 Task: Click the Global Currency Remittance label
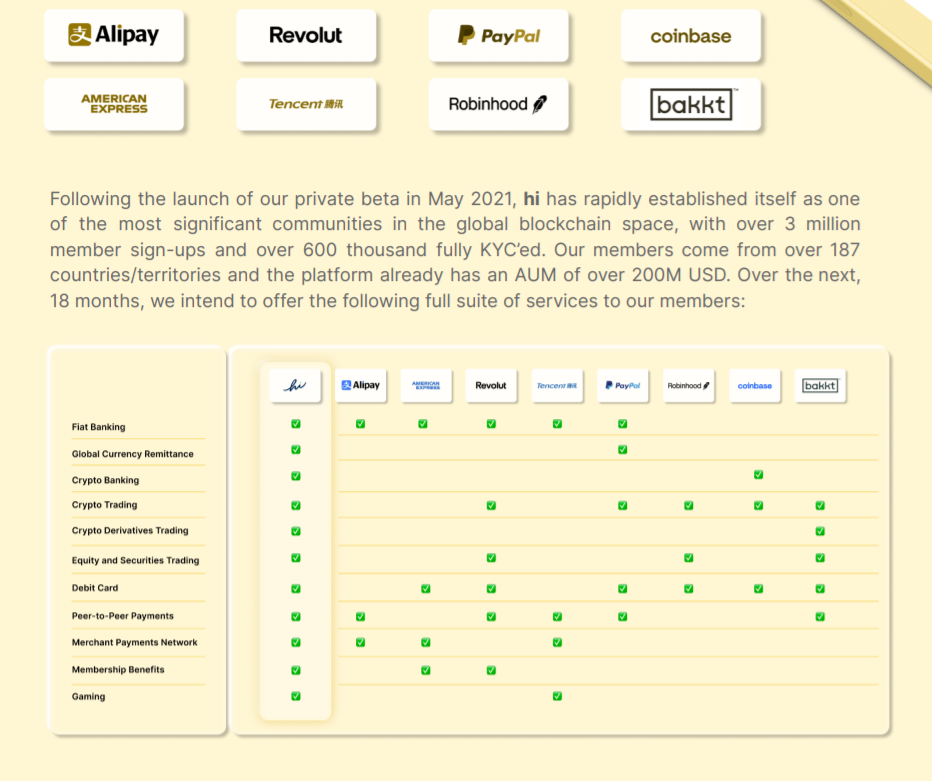tap(133, 454)
